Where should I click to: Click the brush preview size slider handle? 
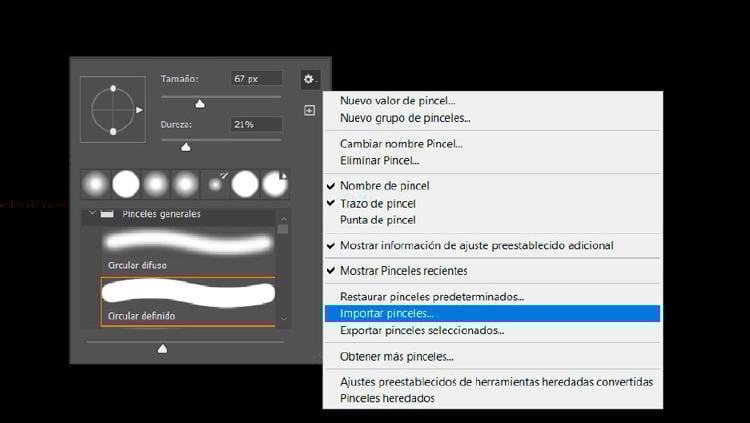tap(163, 349)
